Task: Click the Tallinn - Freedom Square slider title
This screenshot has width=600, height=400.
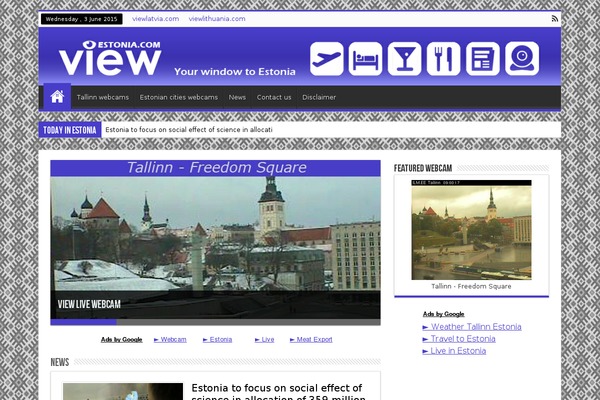Action: (216, 168)
